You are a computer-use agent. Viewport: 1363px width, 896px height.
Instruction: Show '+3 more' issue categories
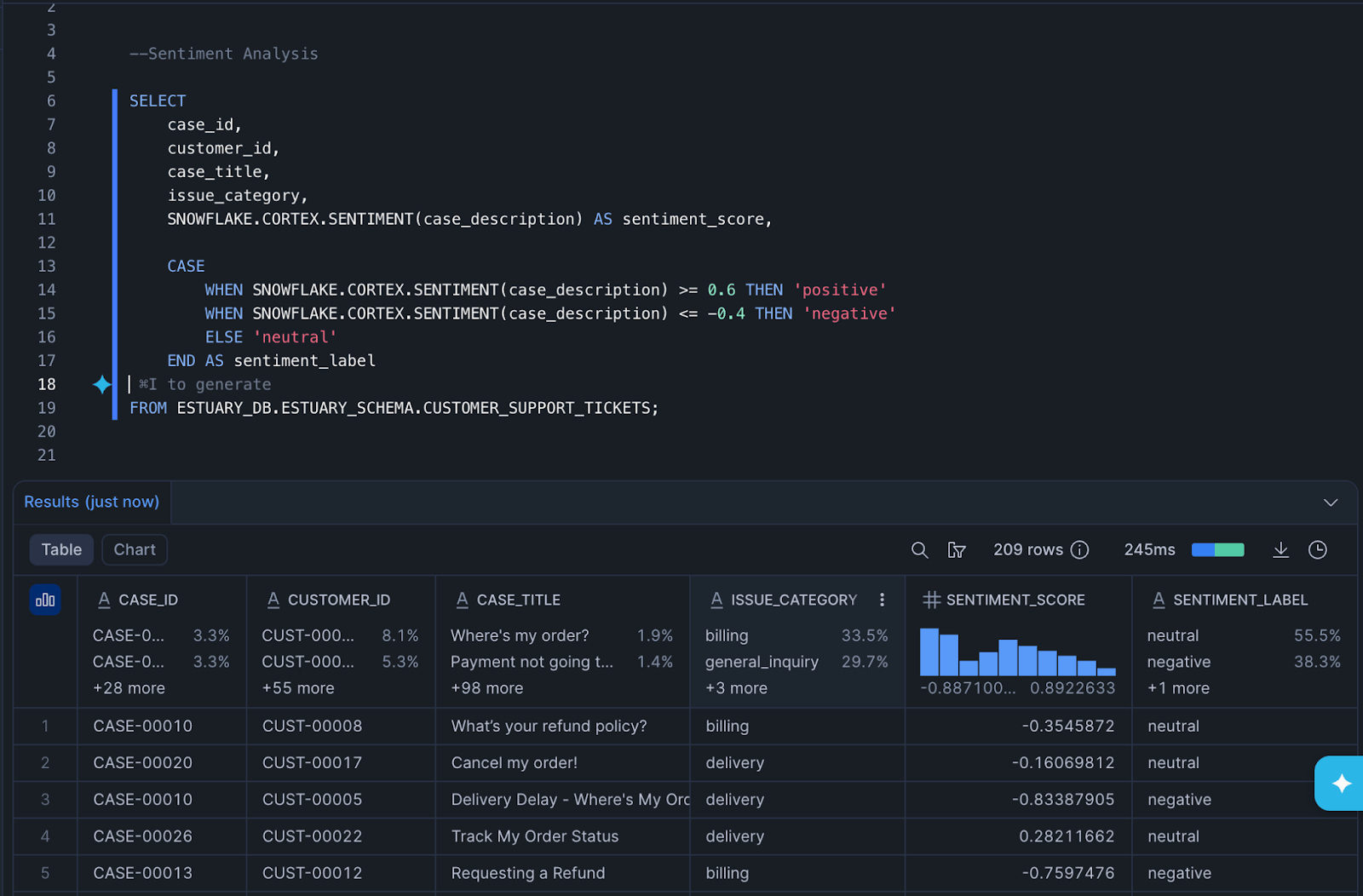(736, 688)
